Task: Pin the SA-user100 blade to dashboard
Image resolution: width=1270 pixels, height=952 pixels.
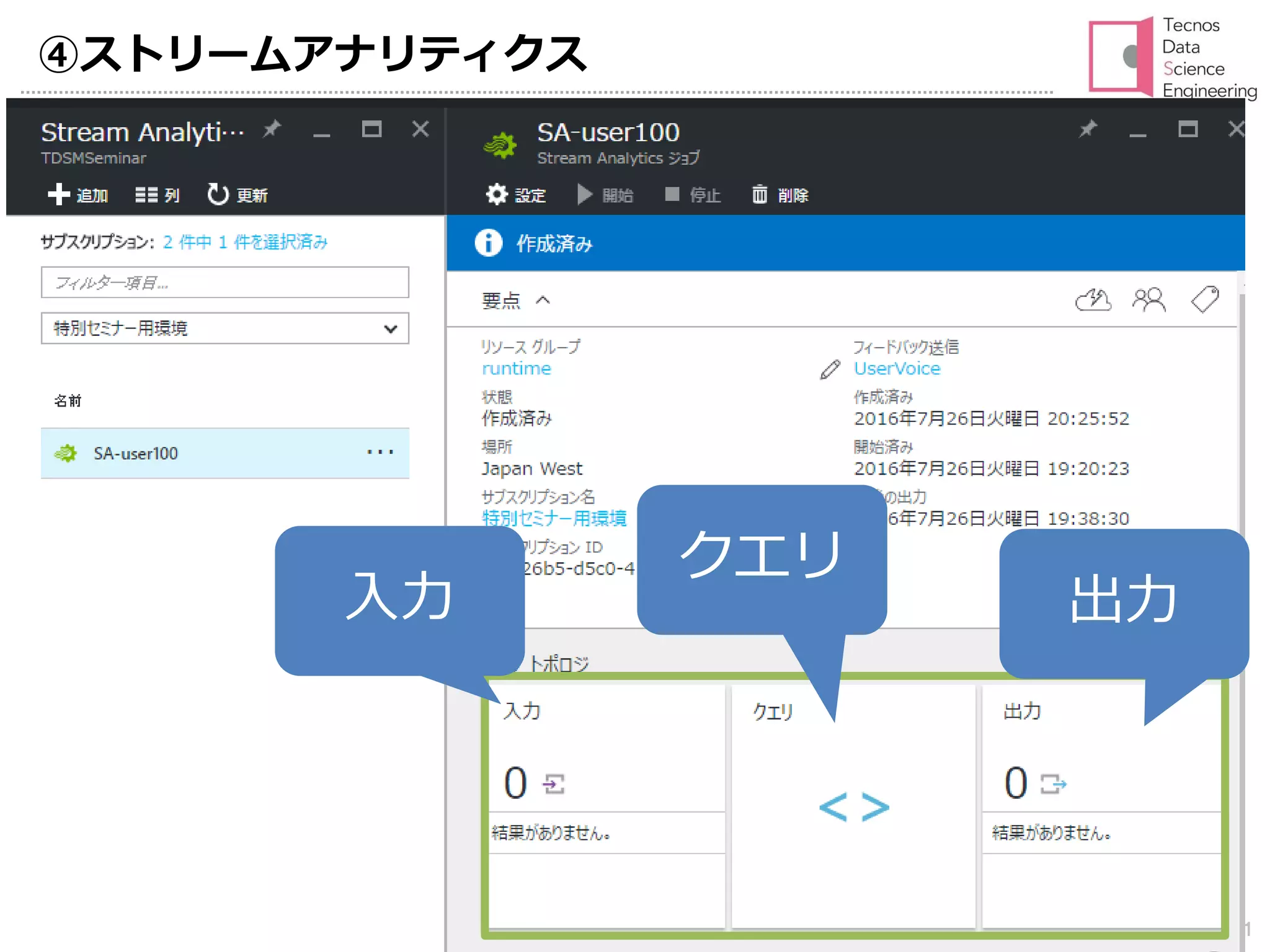Action: (1088, 129)
